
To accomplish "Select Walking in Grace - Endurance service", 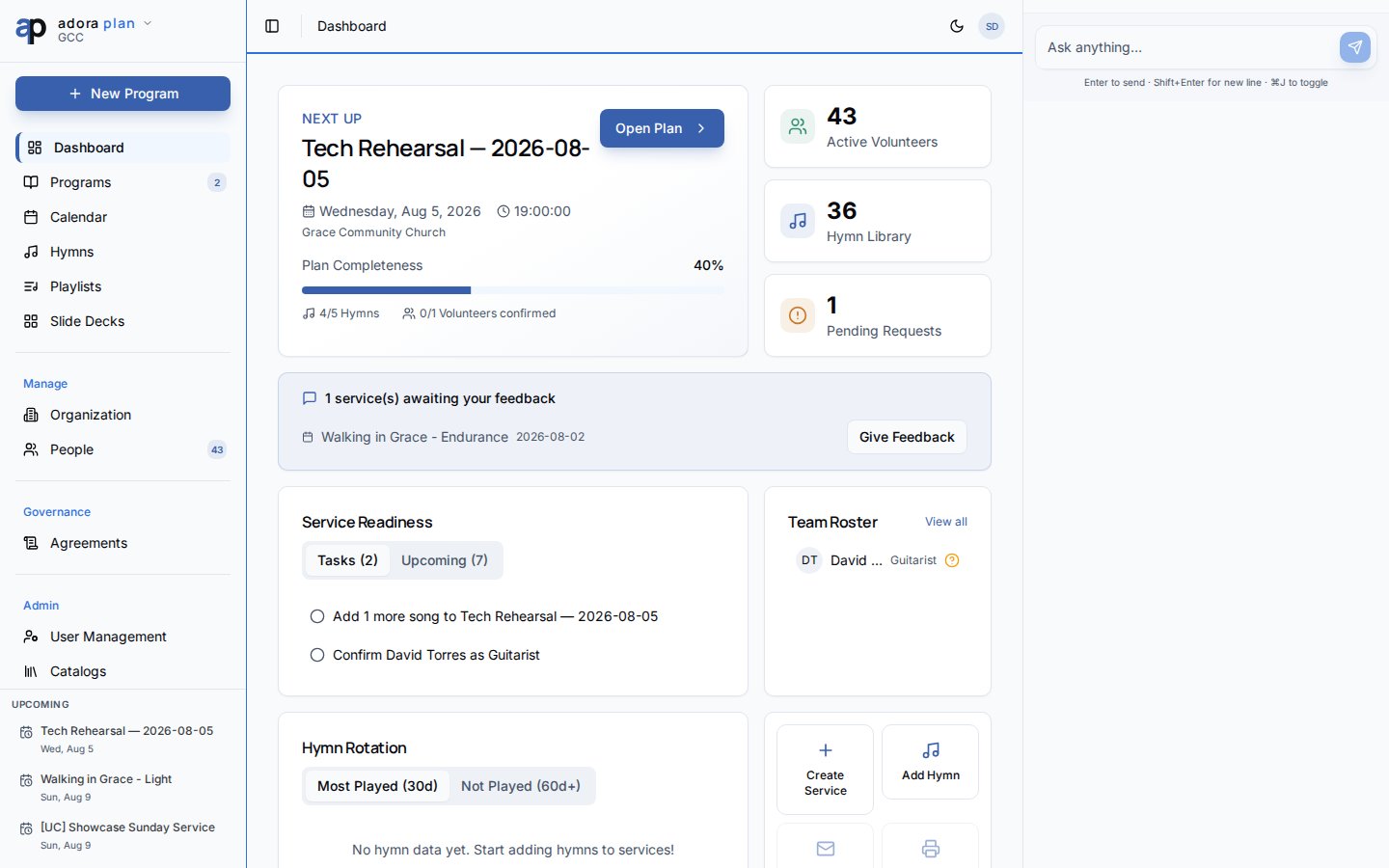I will [415, 437].
